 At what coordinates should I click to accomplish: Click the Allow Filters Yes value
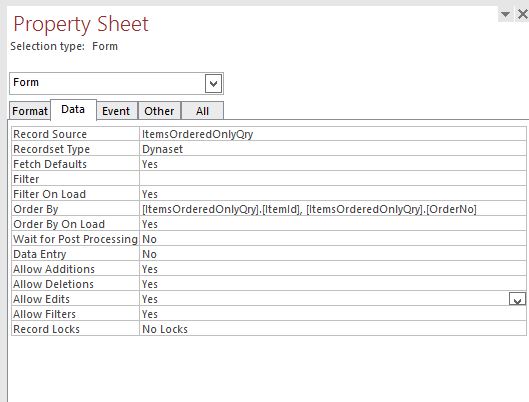(333, 314)
